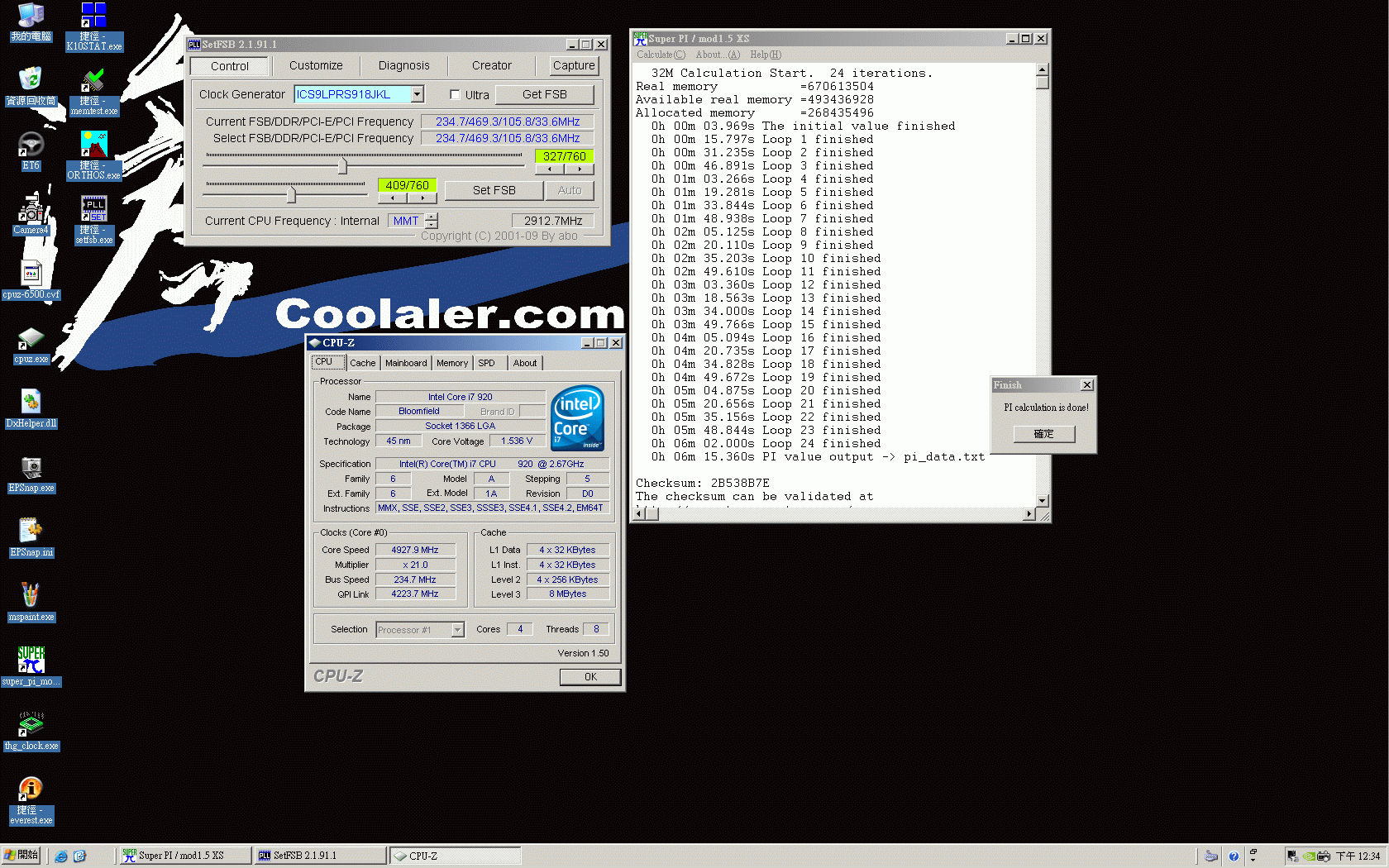Click Super PI vertical scrollbar down arrow
This screenshot has width=1389, height=868.
[1043, 500]
